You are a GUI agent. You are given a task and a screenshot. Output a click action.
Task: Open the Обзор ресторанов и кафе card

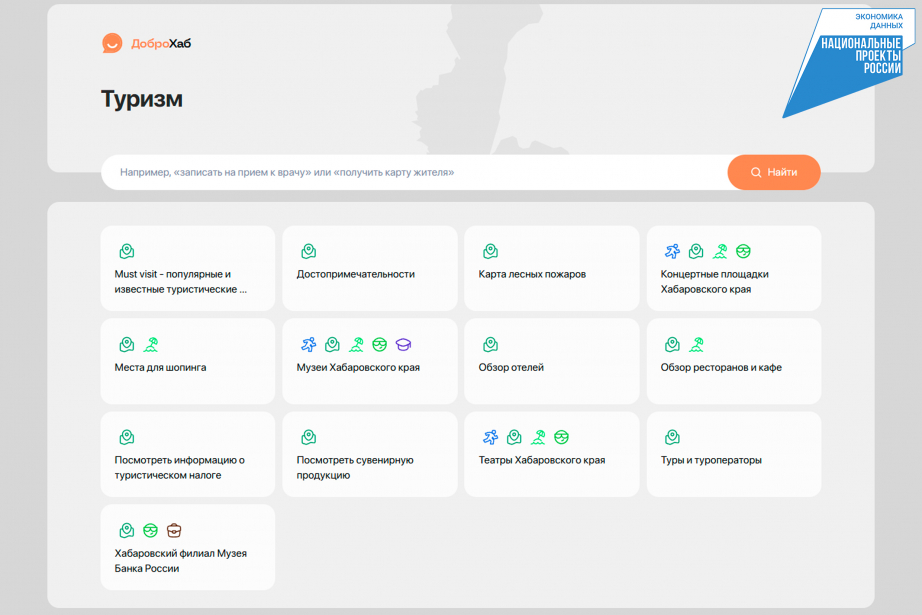734,361
